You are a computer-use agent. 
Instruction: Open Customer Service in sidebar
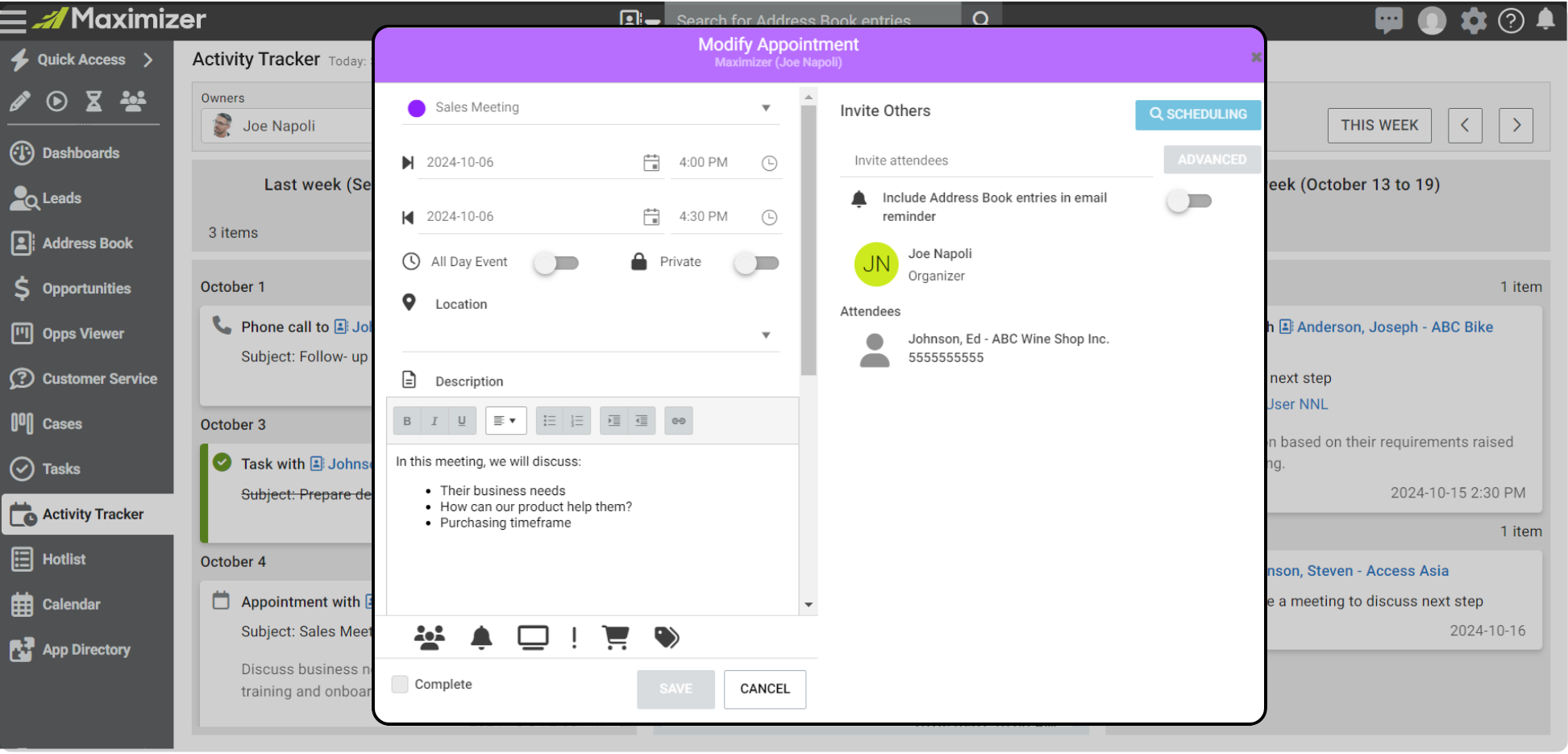click(86, 379)
